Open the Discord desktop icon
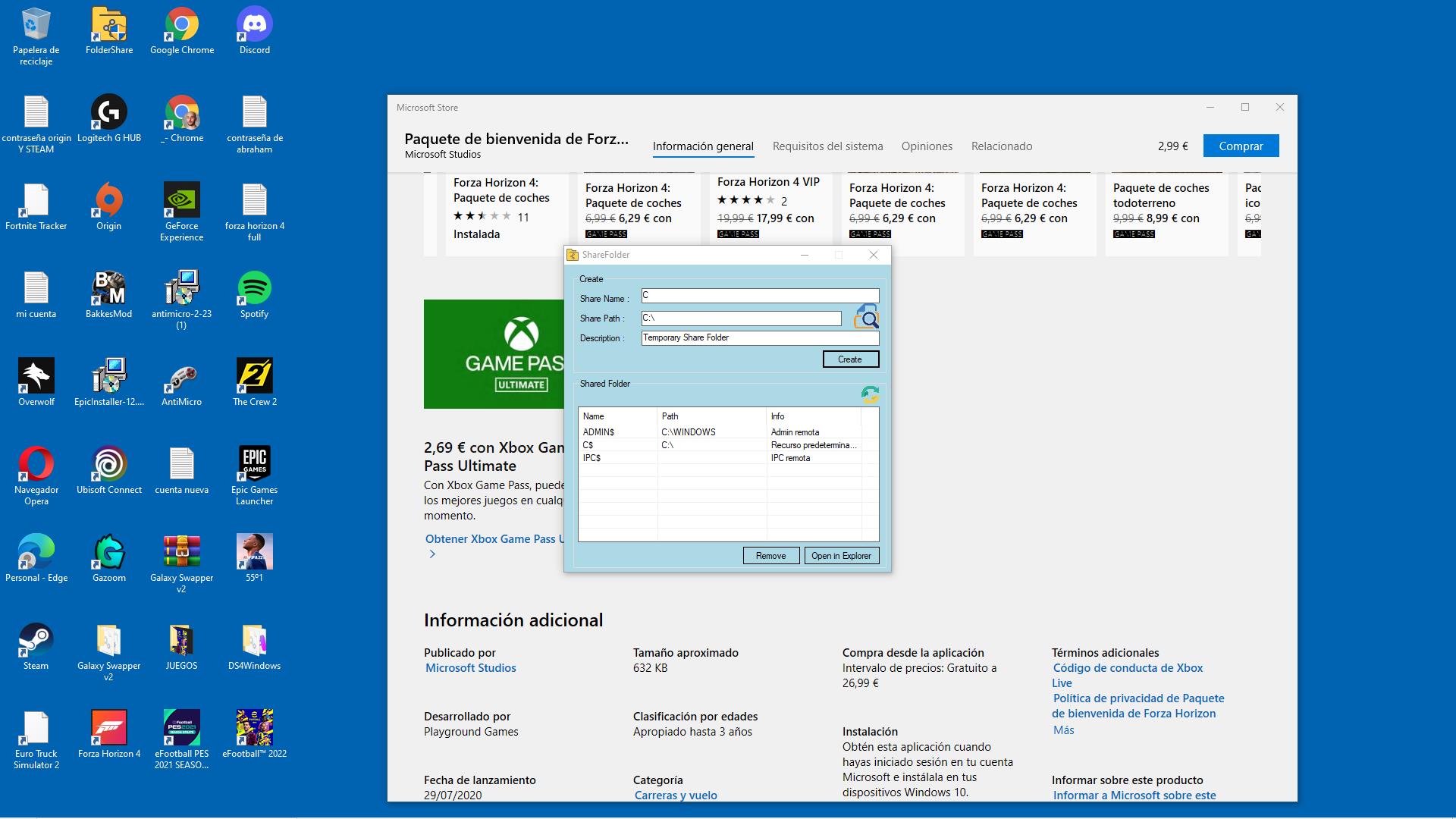 coord(254,26)
